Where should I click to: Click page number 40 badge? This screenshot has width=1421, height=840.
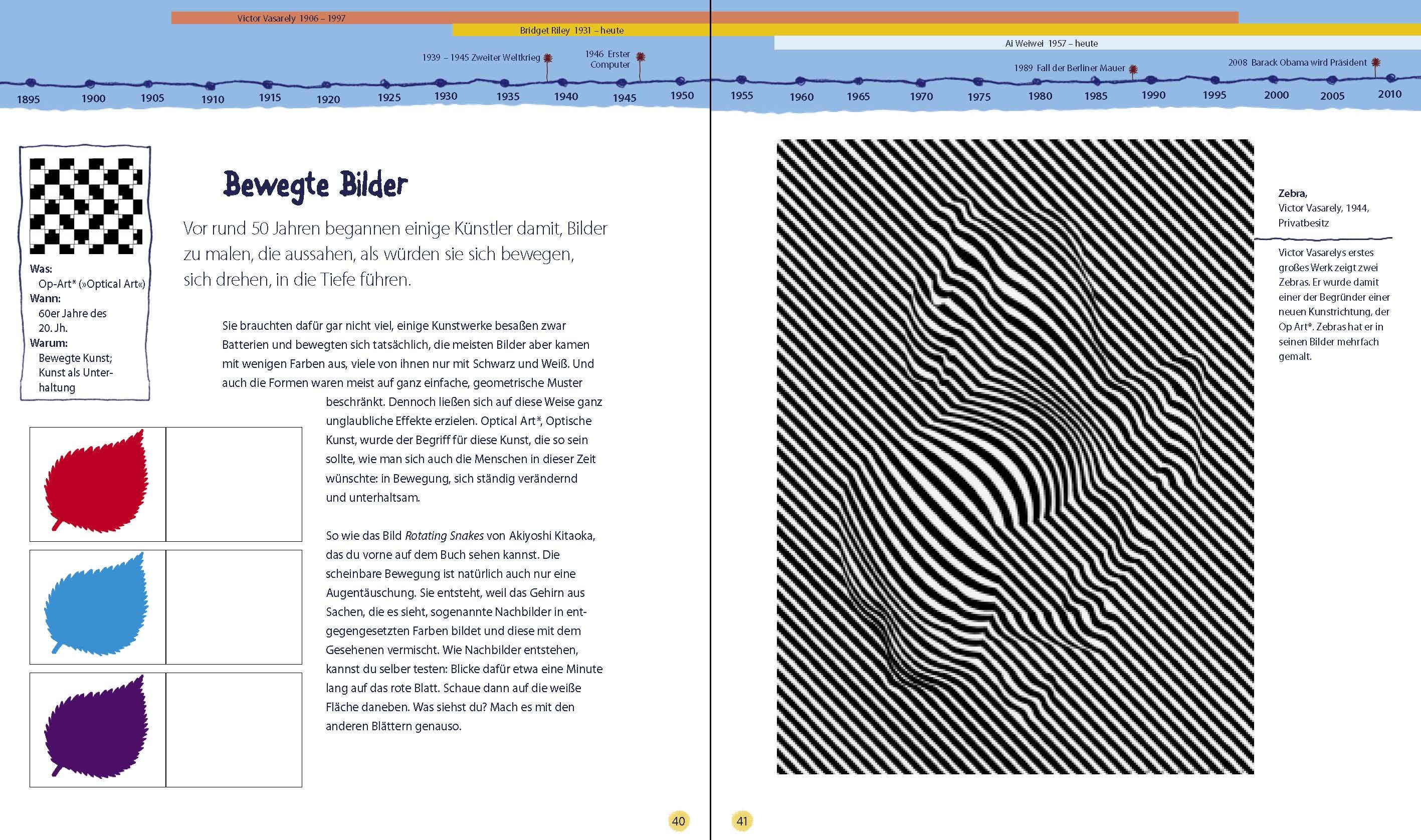(x=678, y=821)
